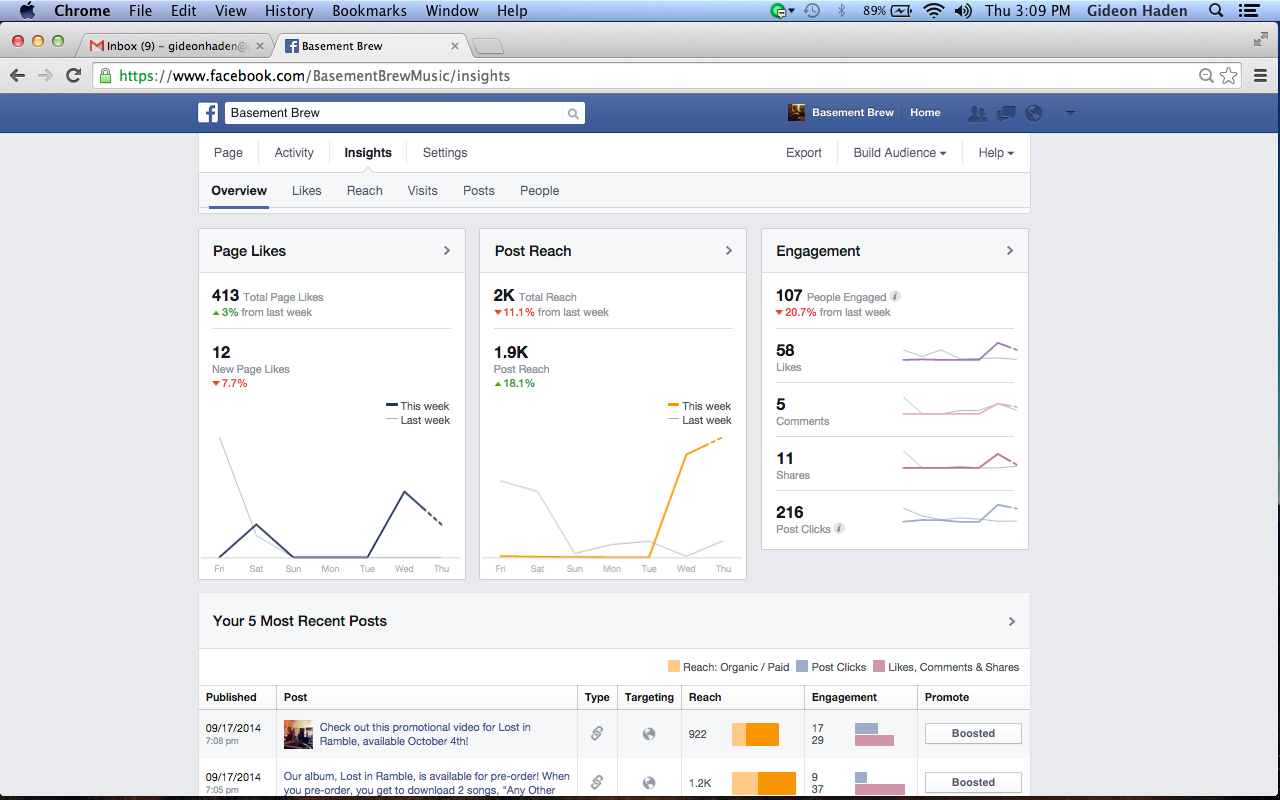Open account dropdown arrow in Facebook header

1070,113
